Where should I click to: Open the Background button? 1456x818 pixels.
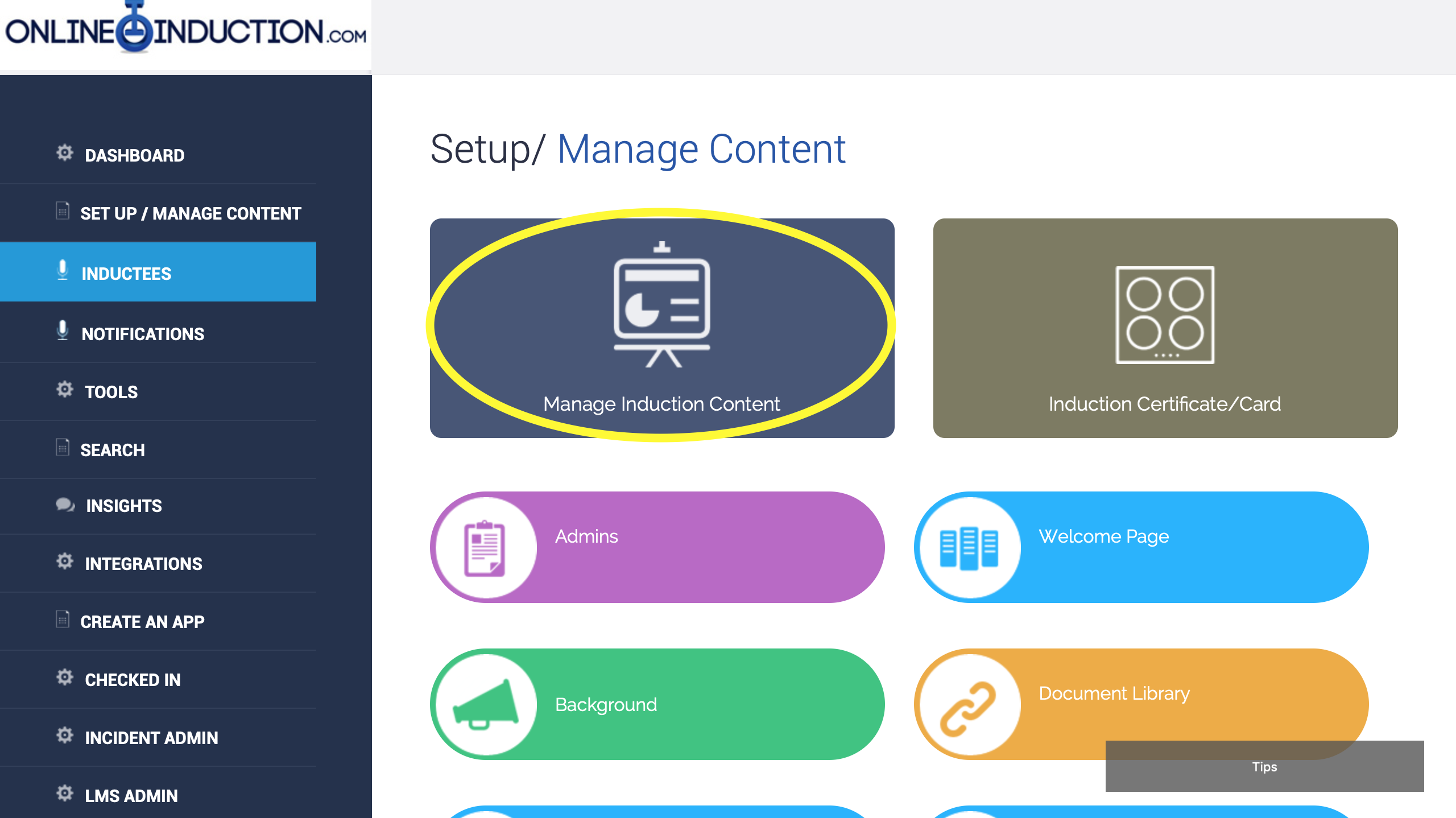(657, 704)
